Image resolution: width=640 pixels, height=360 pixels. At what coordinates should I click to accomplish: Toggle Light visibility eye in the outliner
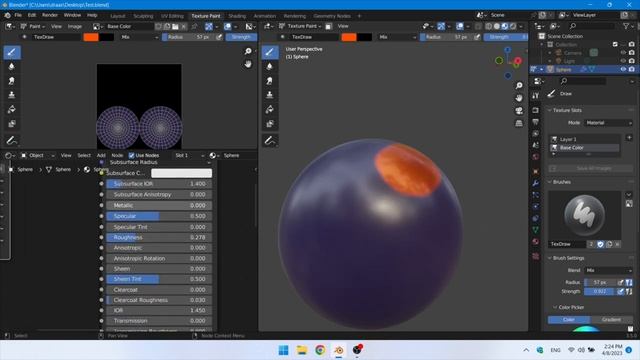tap(623, 61)
